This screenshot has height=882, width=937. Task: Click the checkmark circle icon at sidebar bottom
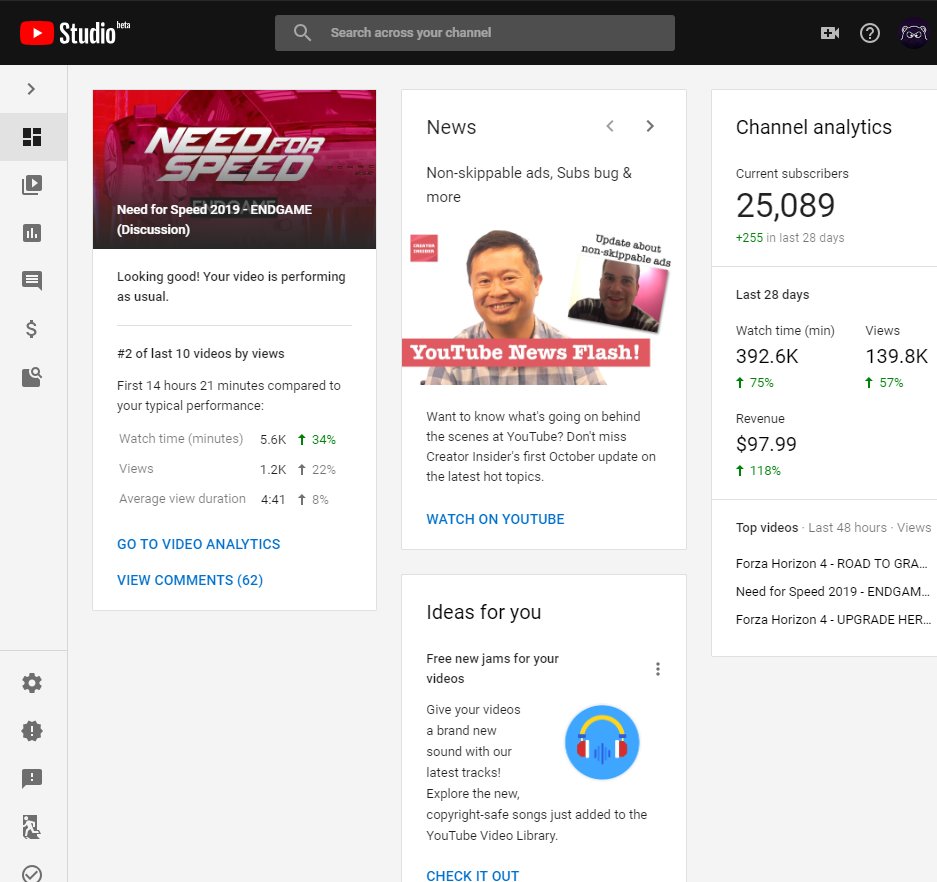click(32, 874)
